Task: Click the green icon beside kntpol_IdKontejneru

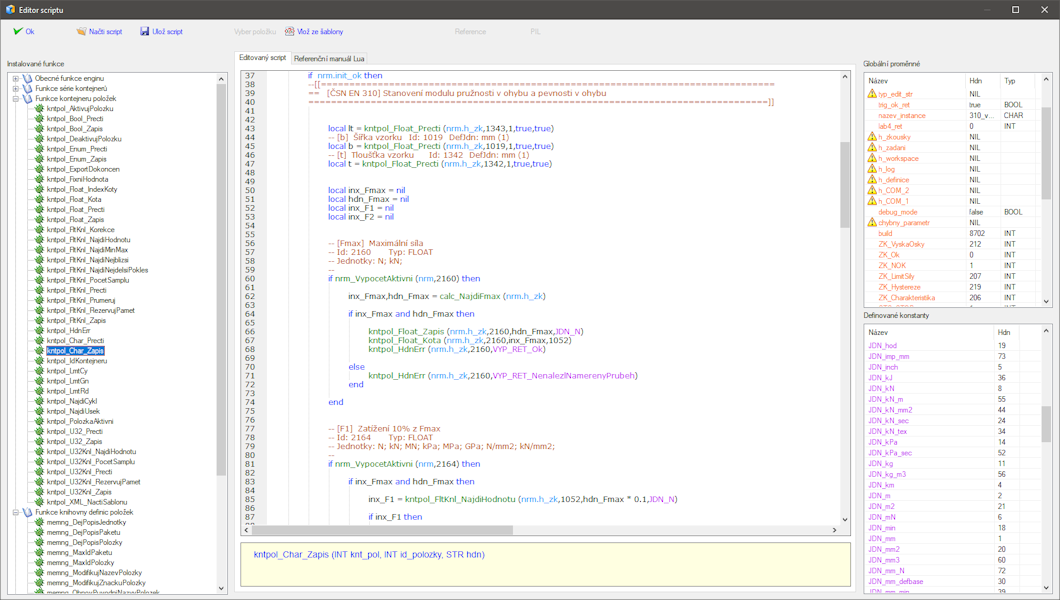Action: [x=39, y=361]
